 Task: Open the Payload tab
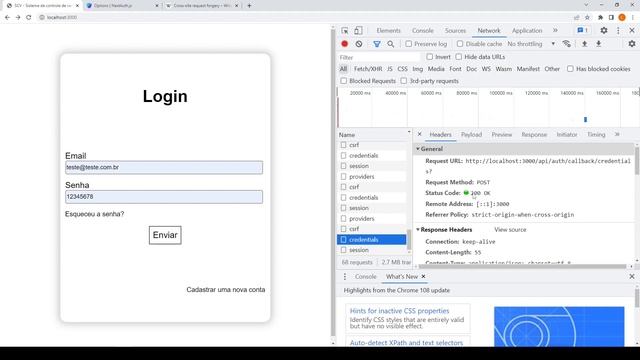click(x=471, y=134)
